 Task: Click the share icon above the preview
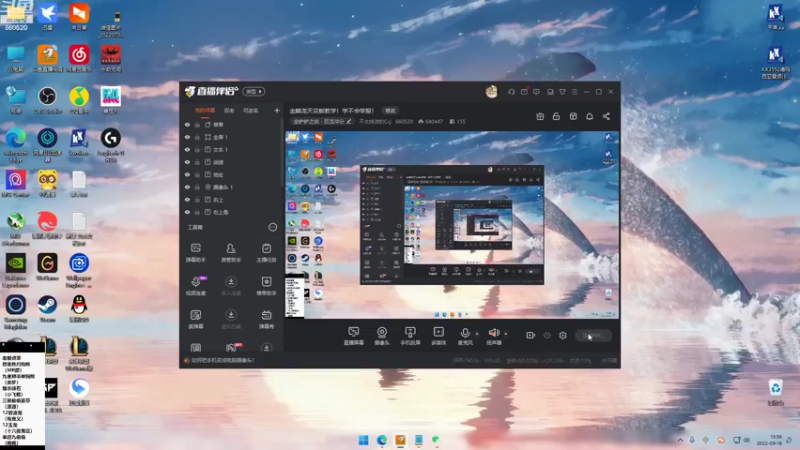coord(606,116)
